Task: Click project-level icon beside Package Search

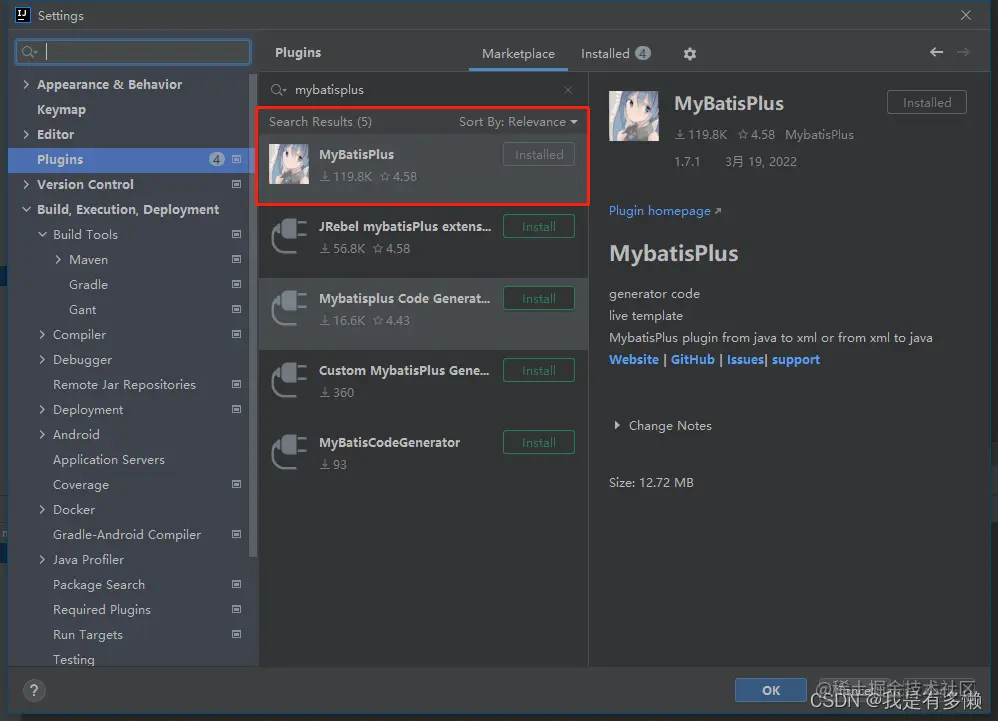Action: pos(236,584)
